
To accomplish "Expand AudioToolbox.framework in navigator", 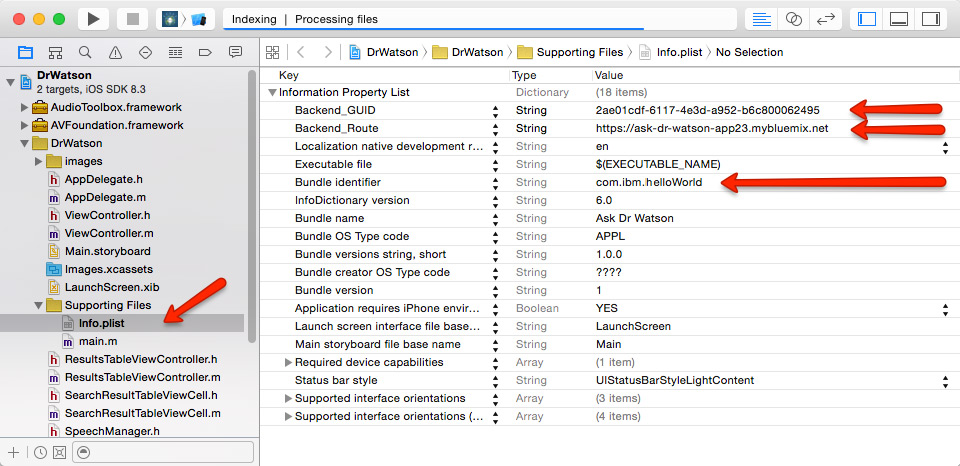I will pos(24,107).
